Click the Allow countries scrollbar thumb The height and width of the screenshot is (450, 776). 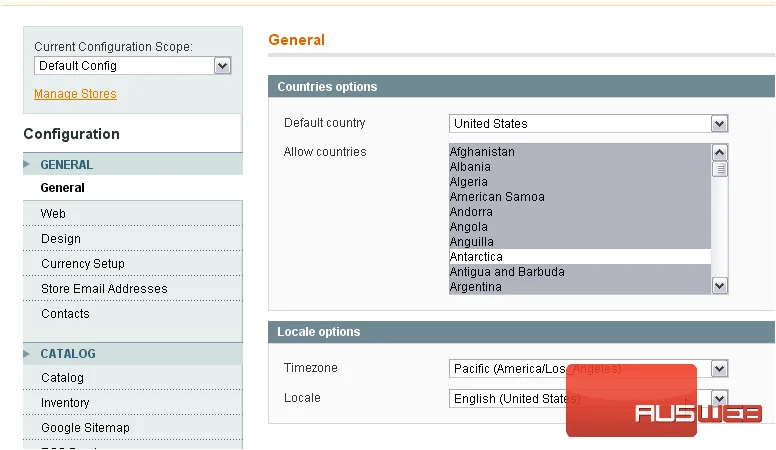[x=720, y=169]
